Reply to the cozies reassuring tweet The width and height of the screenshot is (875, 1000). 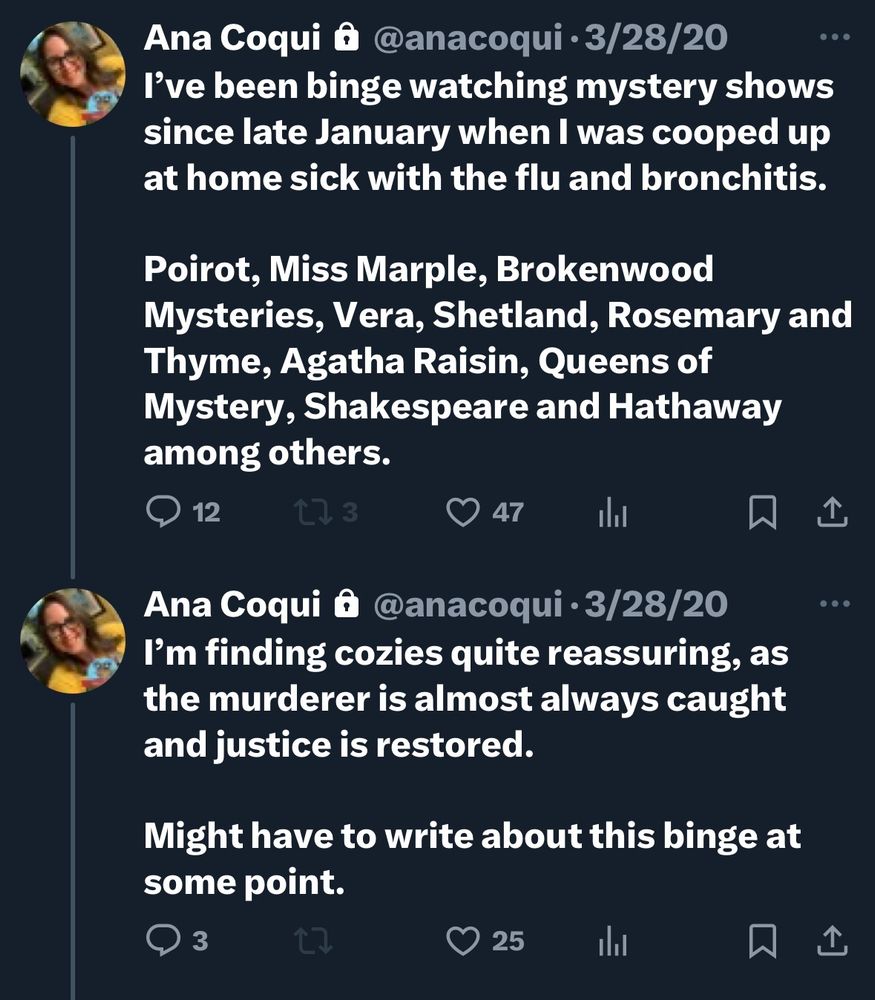tap(163, 941)
